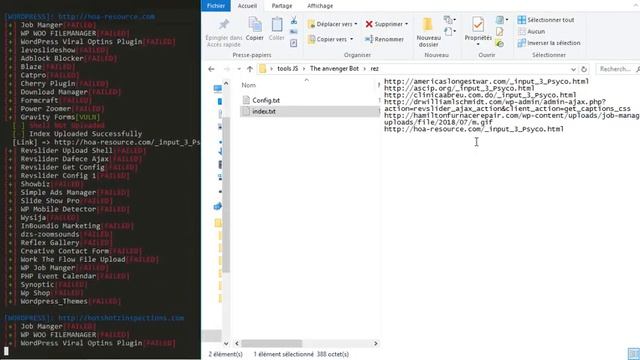Click the This PC icon in the navigation pane
Viewport: 640px width, 360px height.
pos(218,88)
